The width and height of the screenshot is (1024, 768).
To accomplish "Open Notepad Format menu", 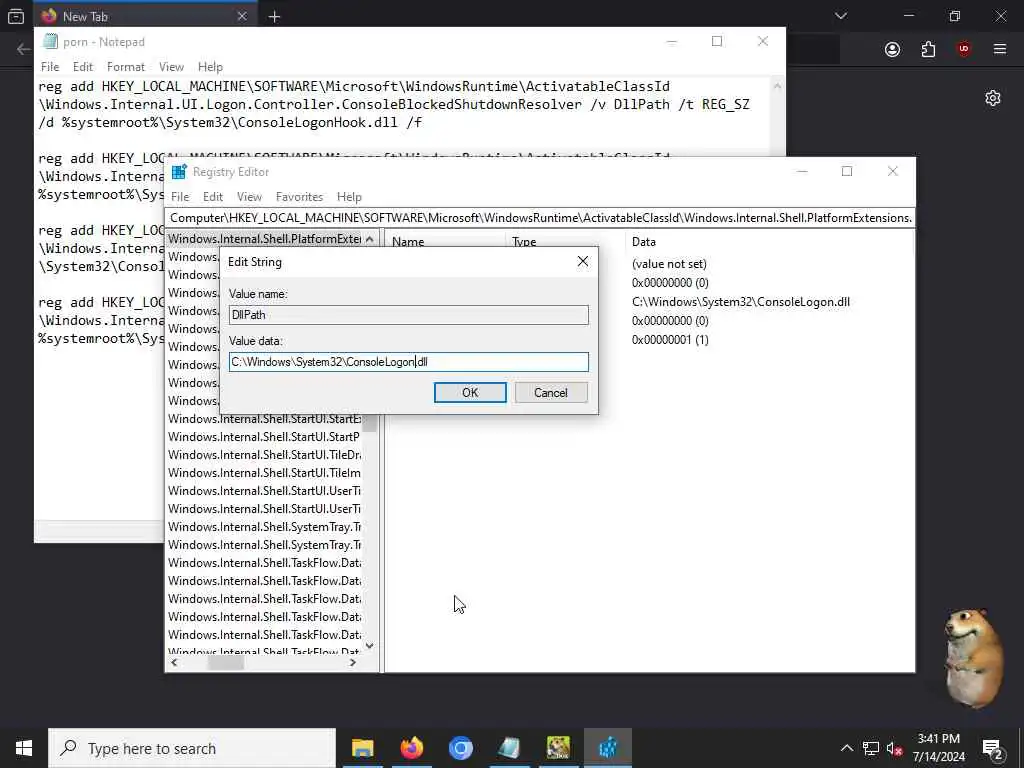I will [125, 67].
